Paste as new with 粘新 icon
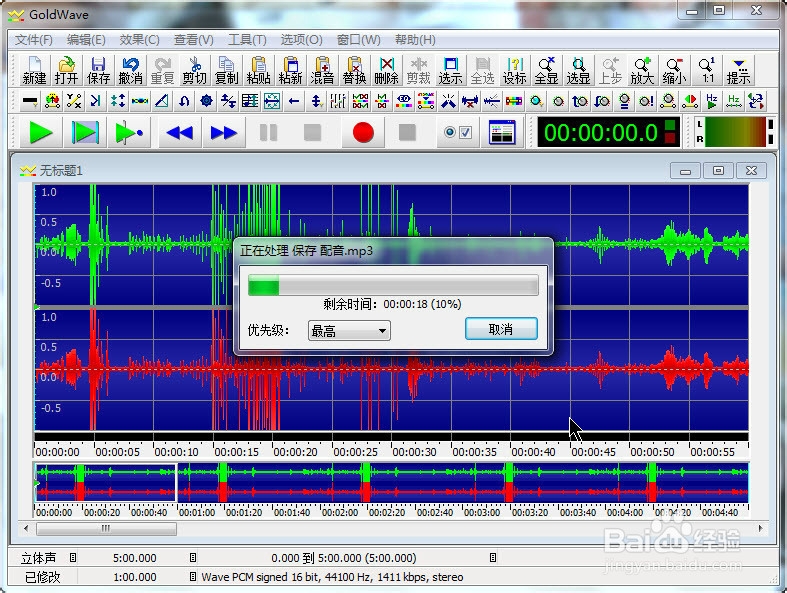 pos(291,70)
